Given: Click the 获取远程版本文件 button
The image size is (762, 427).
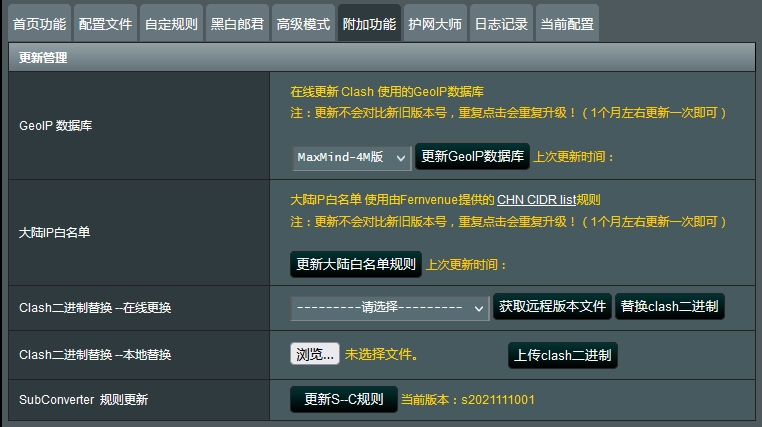Looking at the screenshot, I should 552,307.
